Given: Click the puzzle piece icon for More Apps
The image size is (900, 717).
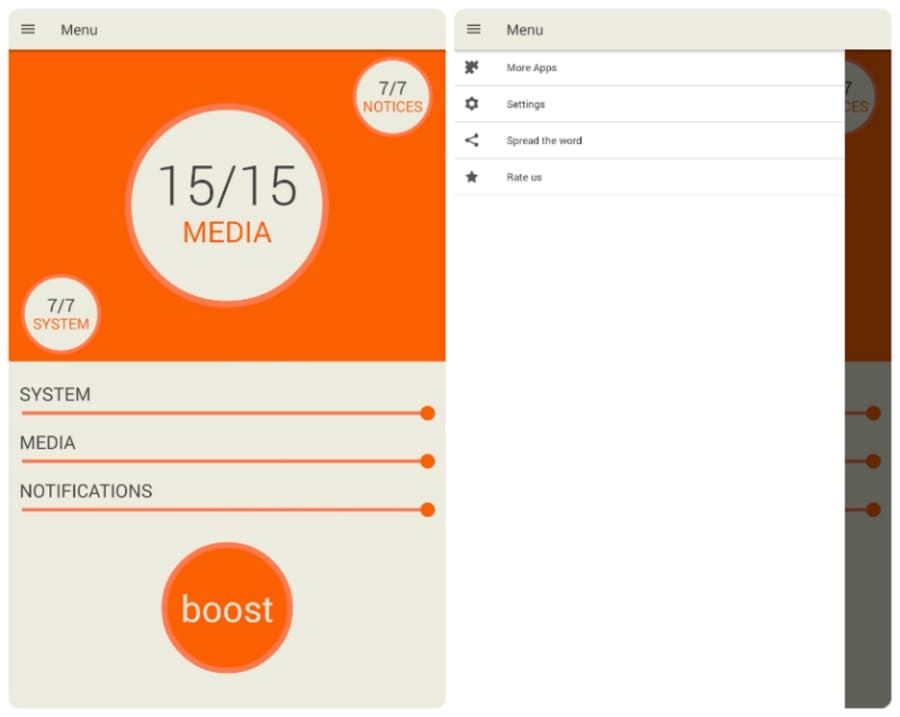Looking at the screenshot, I should tap(472, 68).
